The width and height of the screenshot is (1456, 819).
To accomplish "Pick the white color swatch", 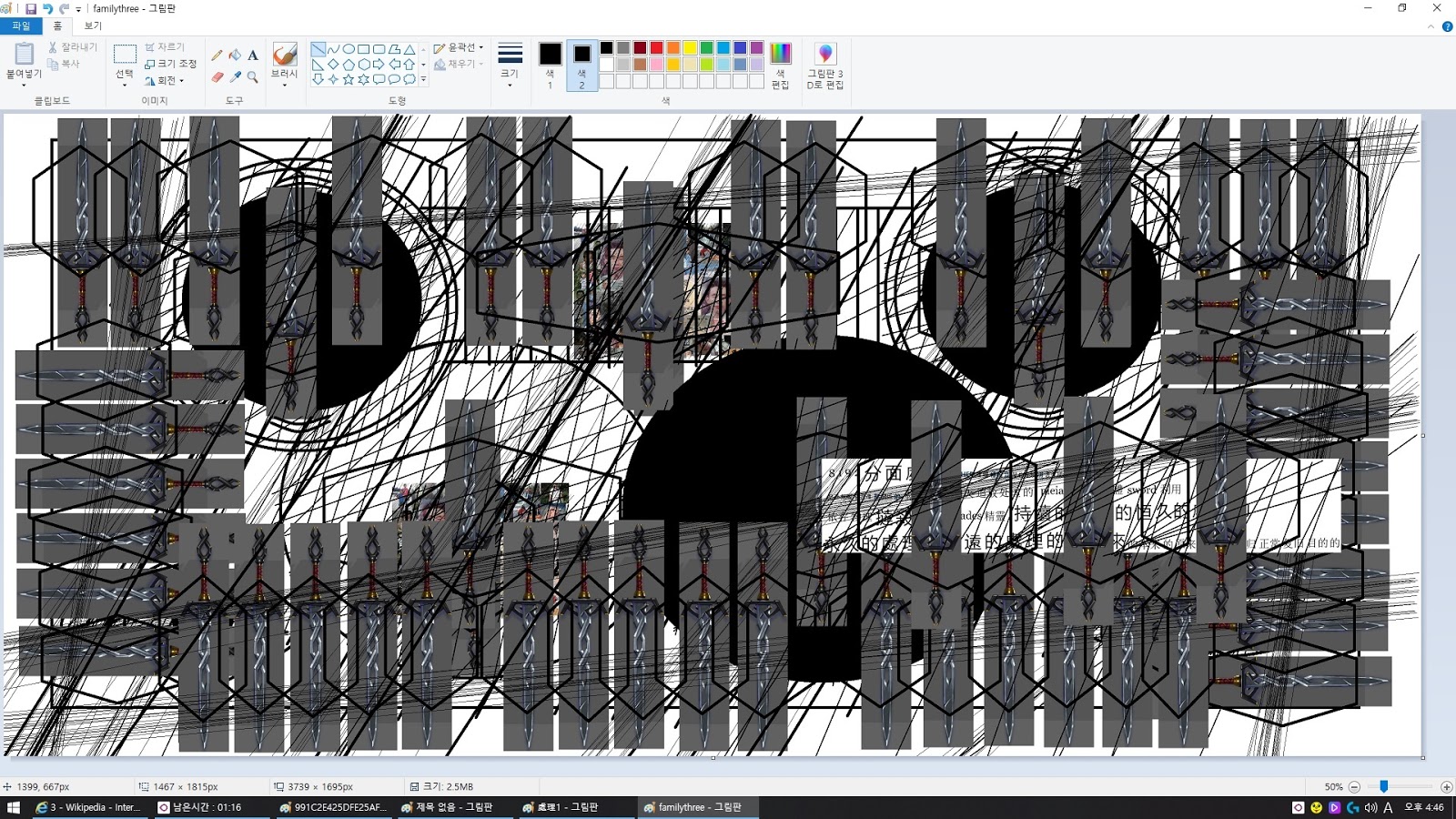I will click(606, 65).
